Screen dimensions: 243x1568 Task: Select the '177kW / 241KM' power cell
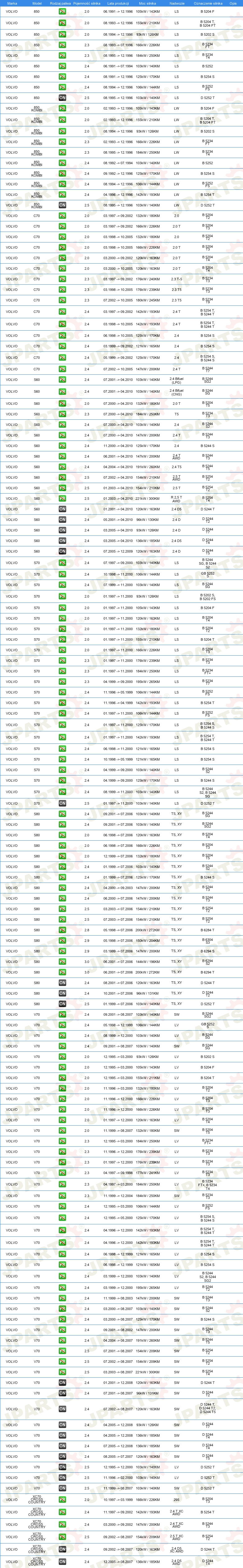tap(147, 1173)
